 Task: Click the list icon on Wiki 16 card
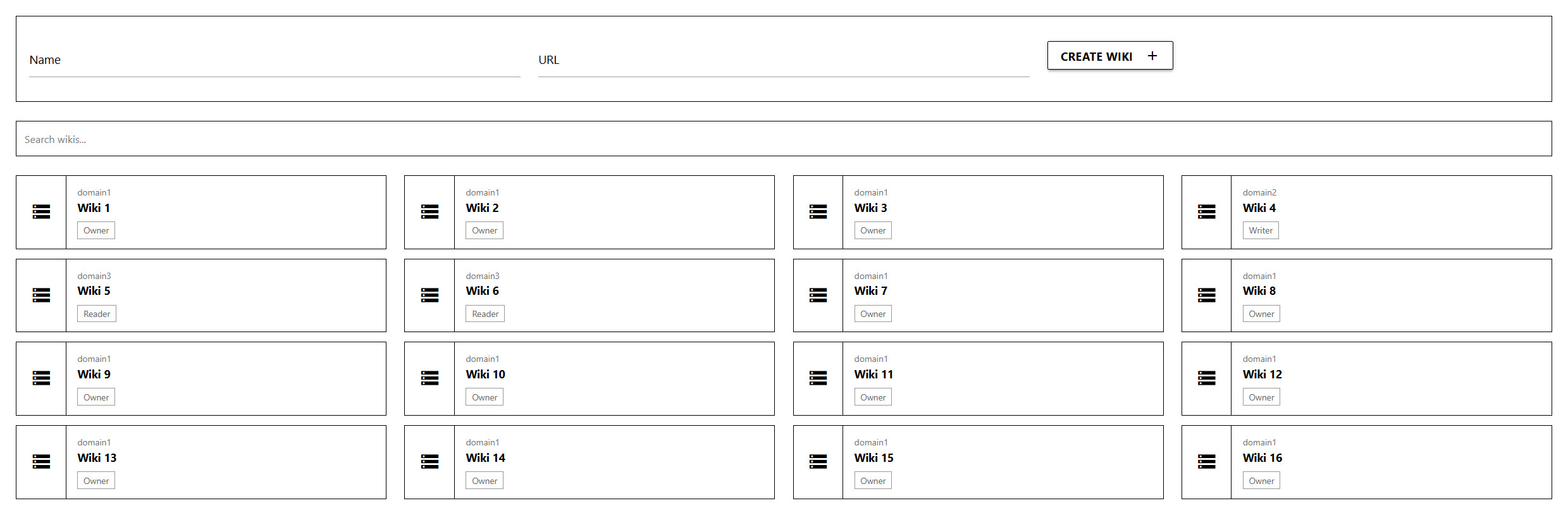(x=1206, y=462)
